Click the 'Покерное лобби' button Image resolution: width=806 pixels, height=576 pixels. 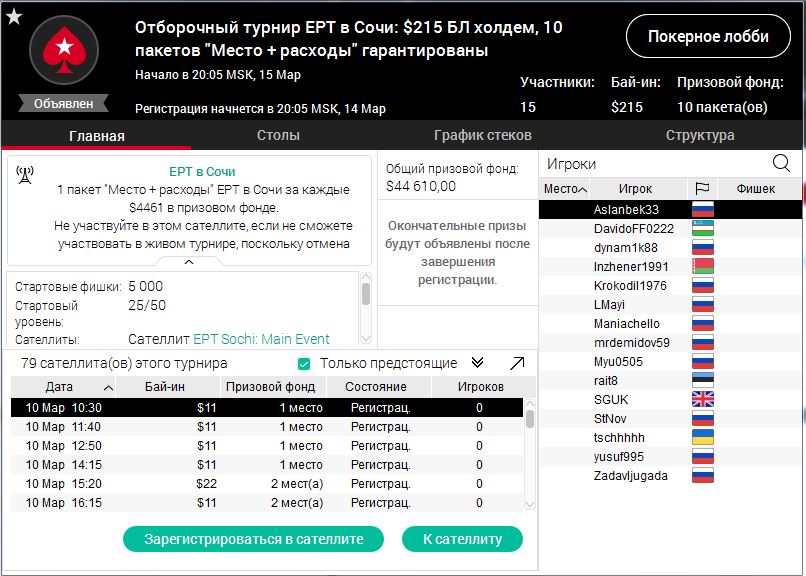[x=708, y=36]
